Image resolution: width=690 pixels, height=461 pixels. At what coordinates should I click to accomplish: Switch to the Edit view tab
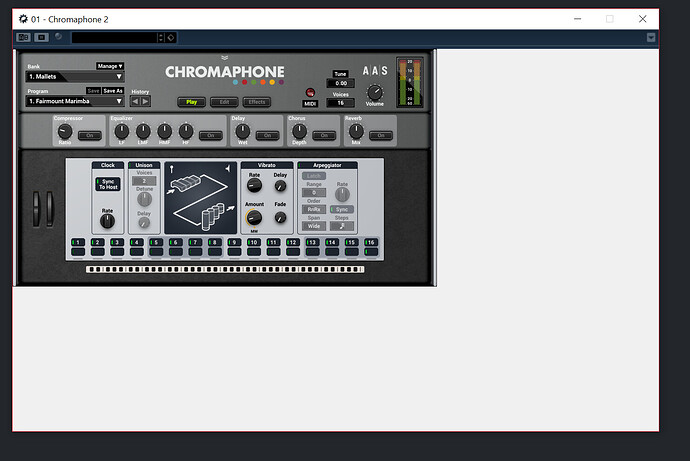(224, 102)
